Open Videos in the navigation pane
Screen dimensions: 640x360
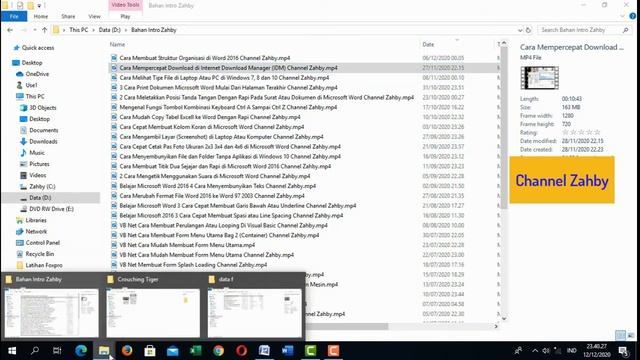pos(38,175)
